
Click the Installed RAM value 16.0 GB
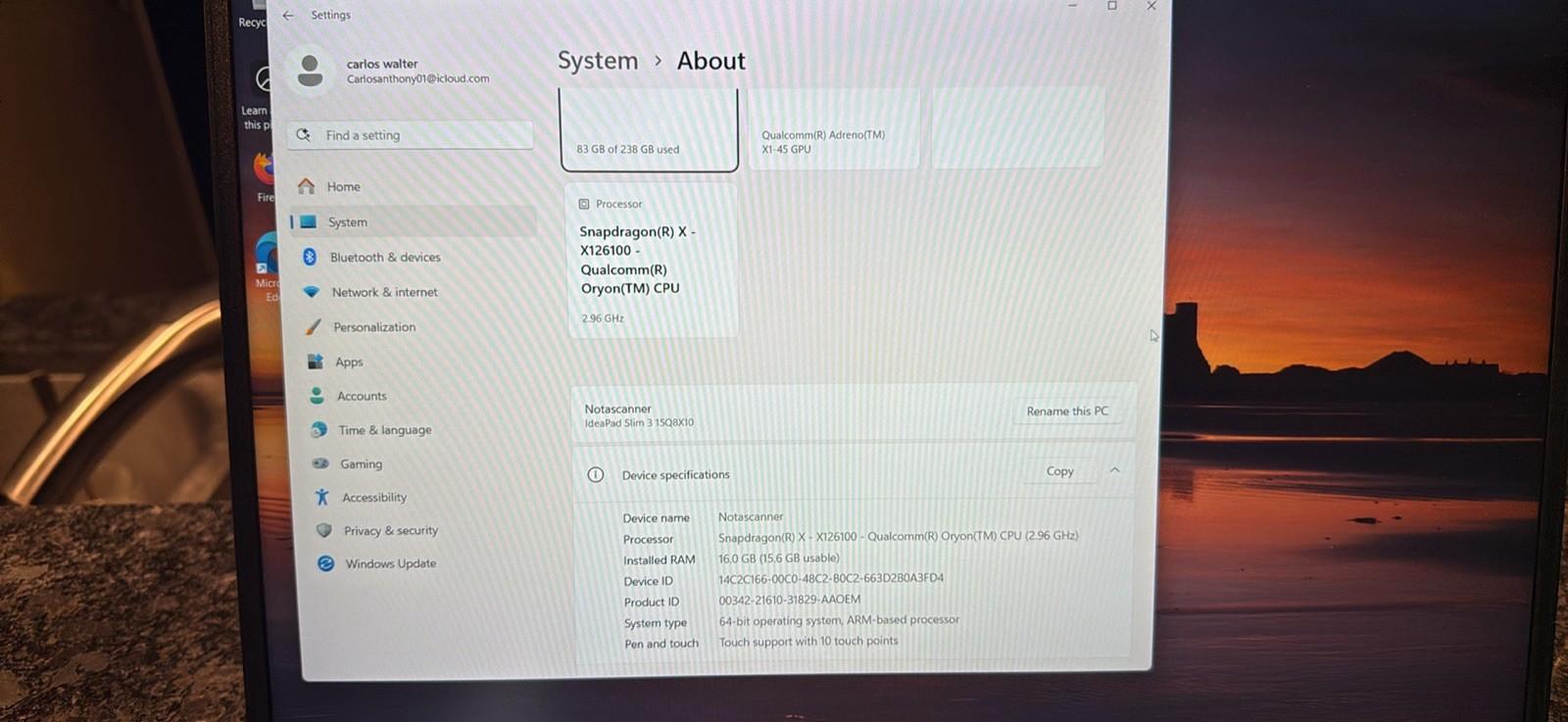779,557
